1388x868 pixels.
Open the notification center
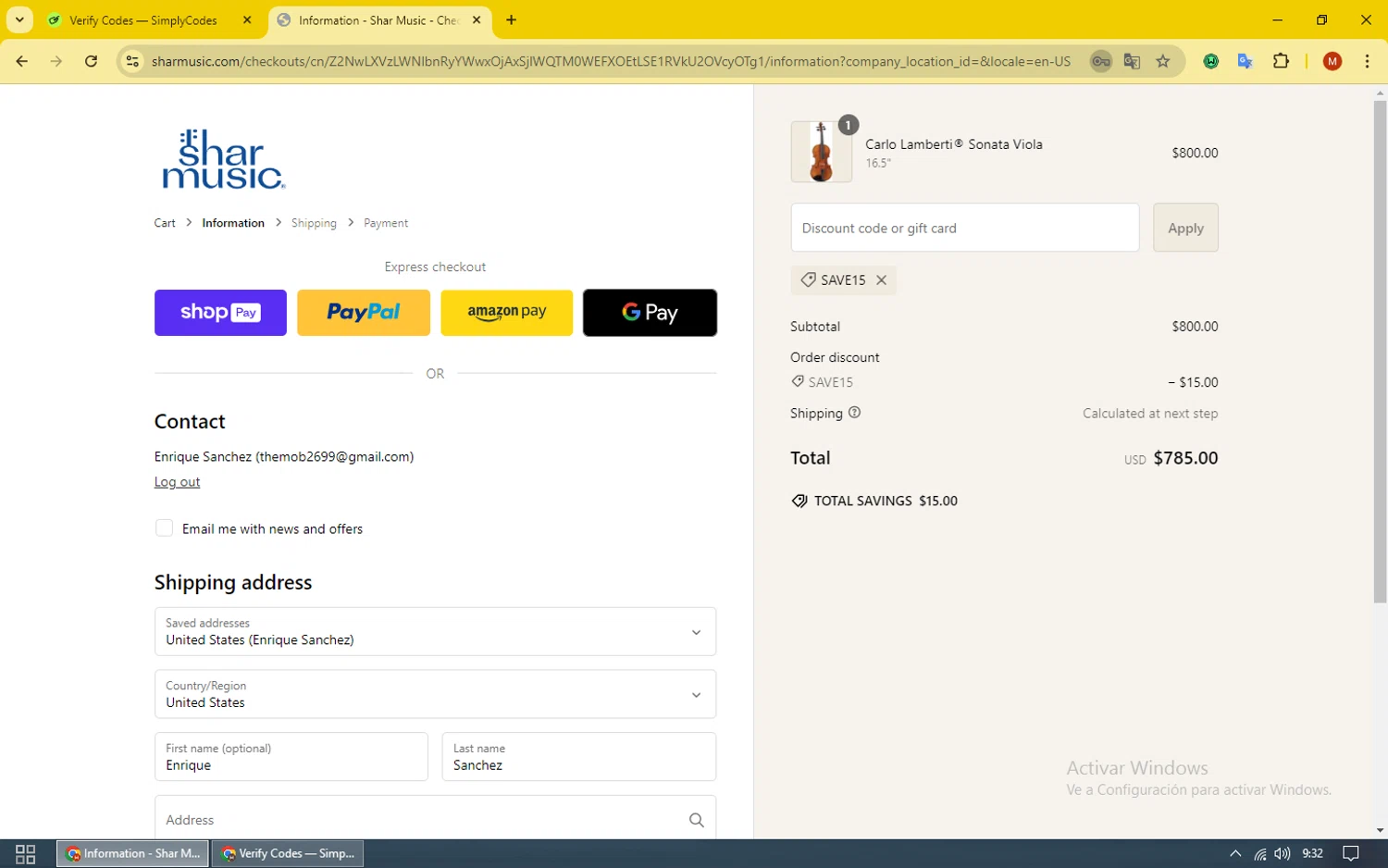tap(1351, 853)
